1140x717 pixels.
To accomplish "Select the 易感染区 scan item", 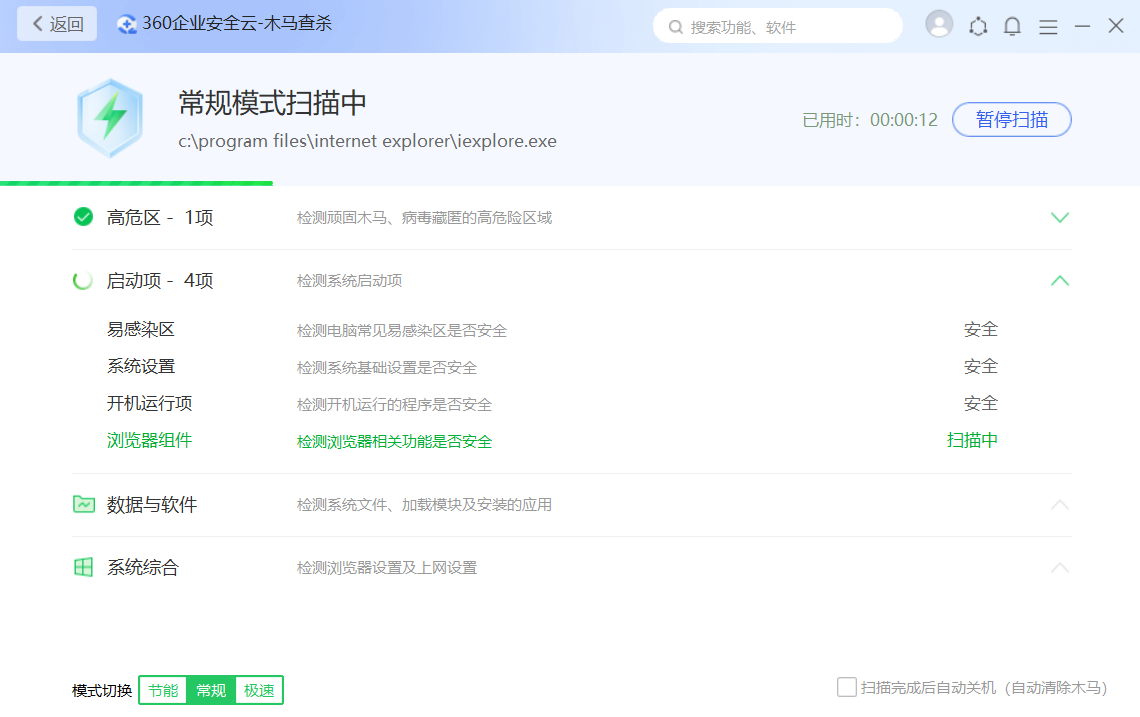I will (x=141, y=329).
